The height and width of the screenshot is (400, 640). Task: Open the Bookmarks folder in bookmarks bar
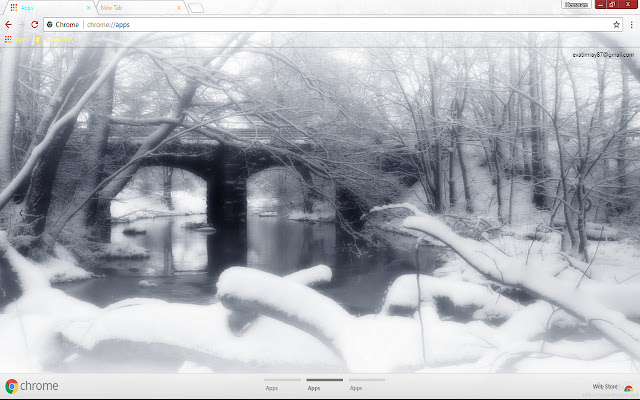(54, 40)
